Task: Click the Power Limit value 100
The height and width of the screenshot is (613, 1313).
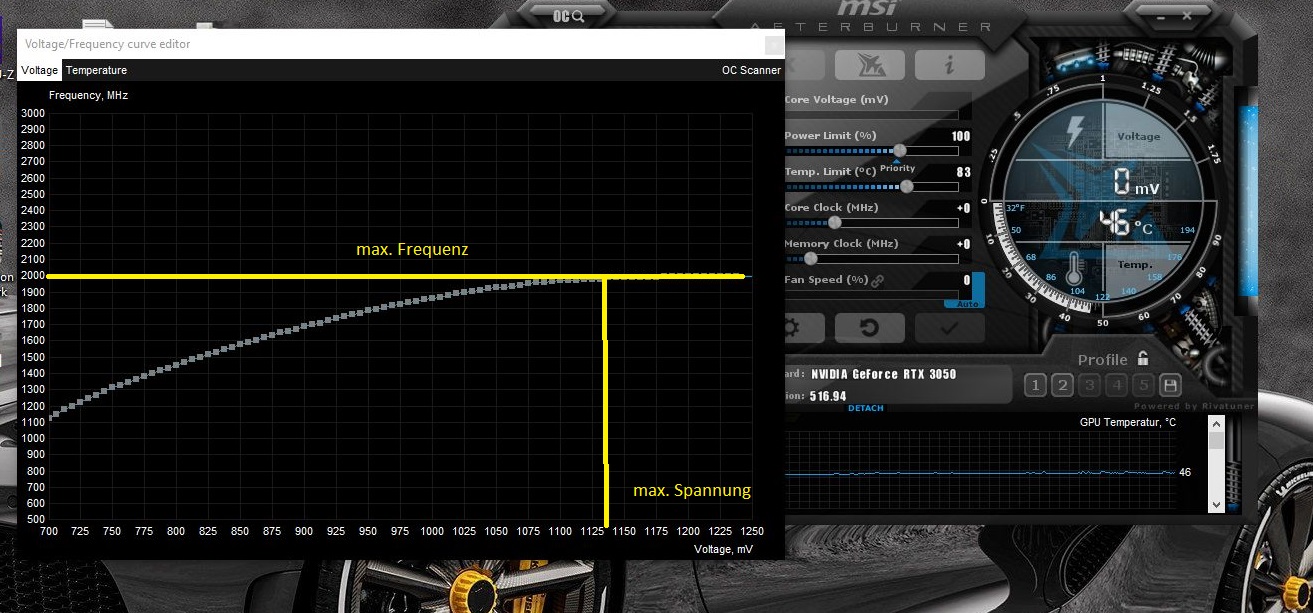Action: coord(961,136)
